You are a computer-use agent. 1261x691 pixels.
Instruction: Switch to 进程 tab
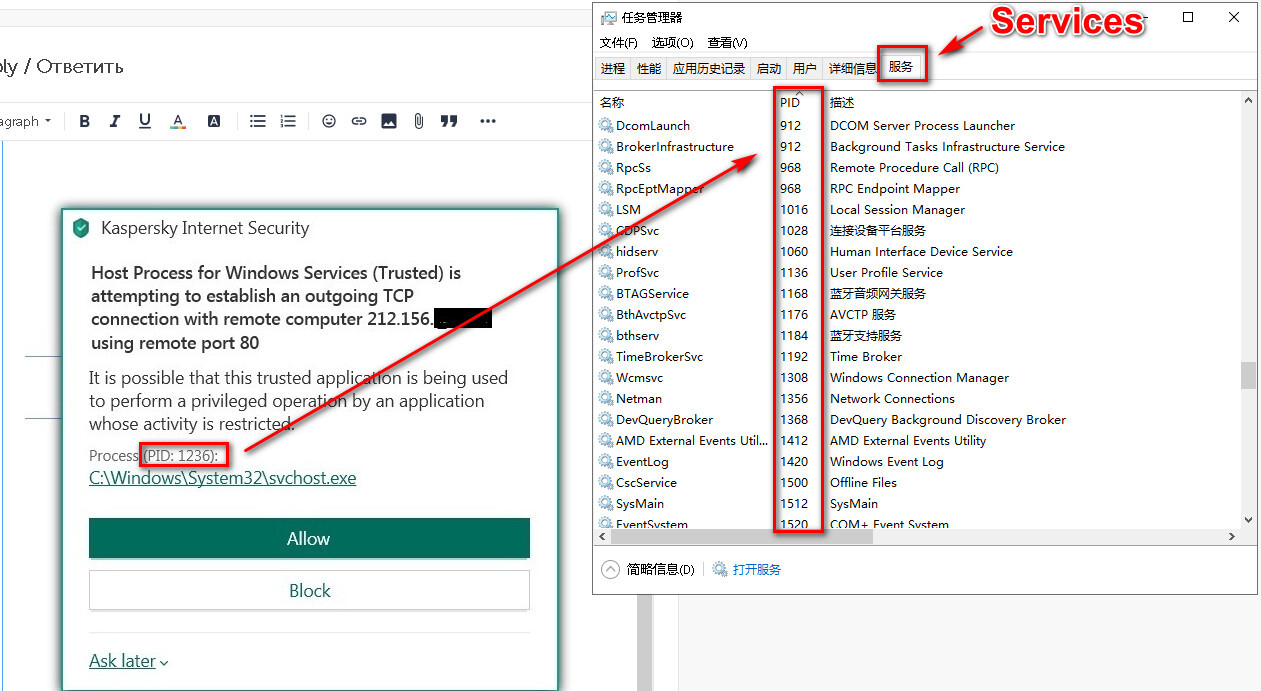click(613, 68)
